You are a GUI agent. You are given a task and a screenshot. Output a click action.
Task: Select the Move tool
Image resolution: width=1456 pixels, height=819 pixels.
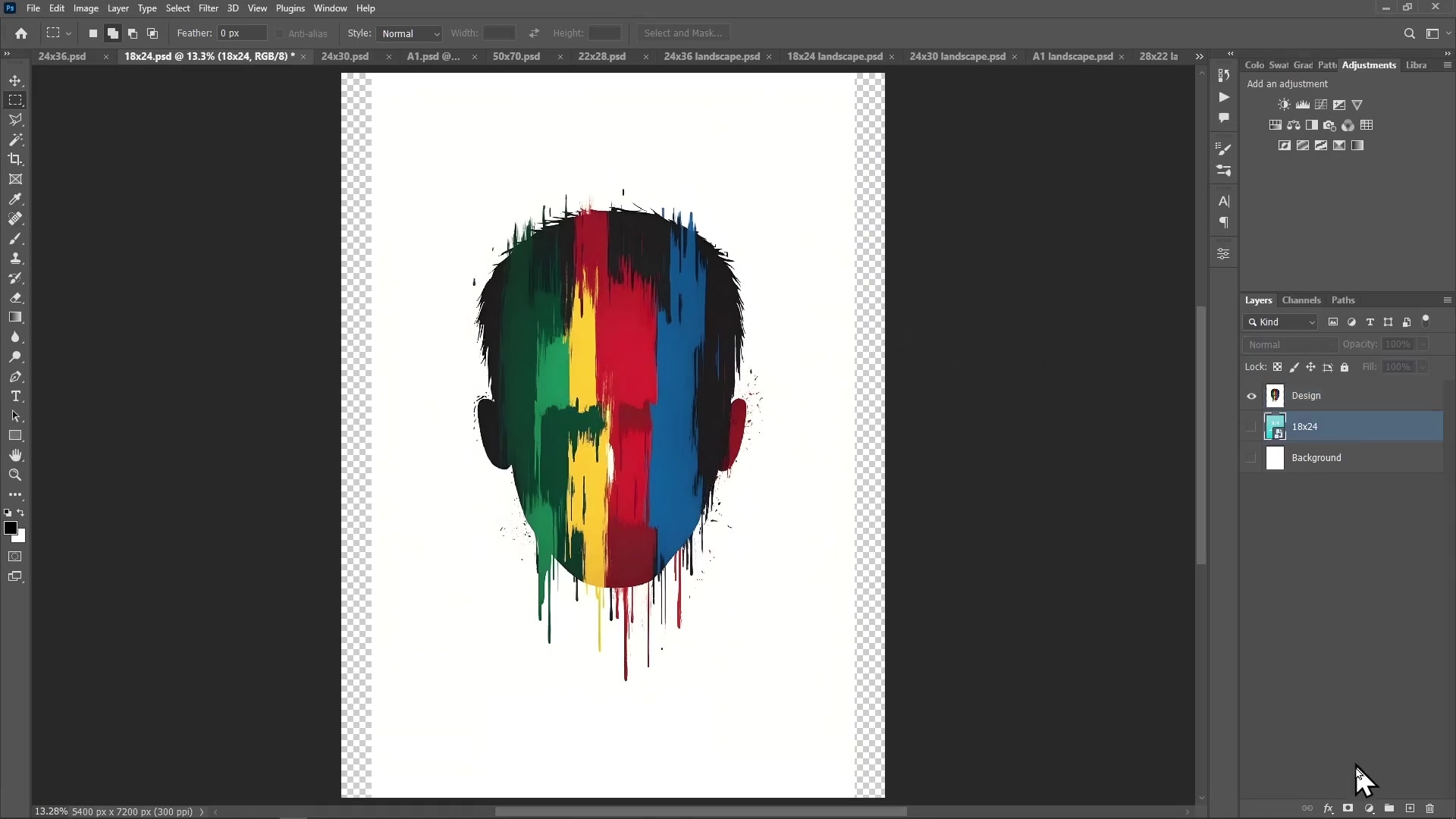point(15,80)
